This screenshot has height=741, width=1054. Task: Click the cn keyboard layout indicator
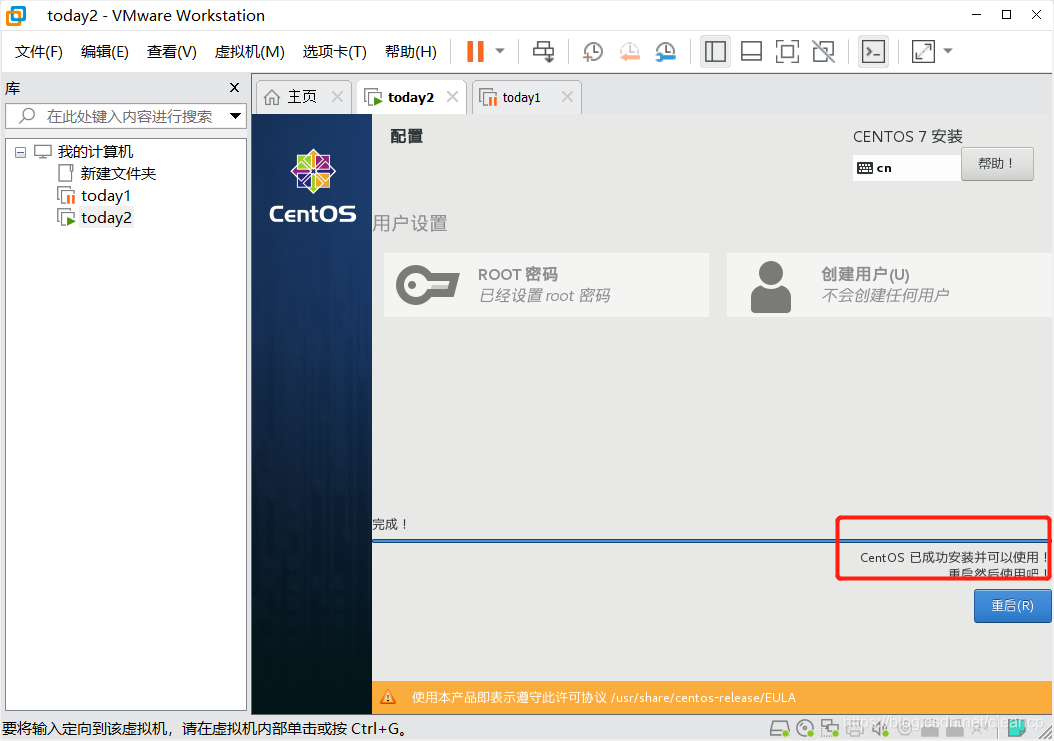point(906,168)
